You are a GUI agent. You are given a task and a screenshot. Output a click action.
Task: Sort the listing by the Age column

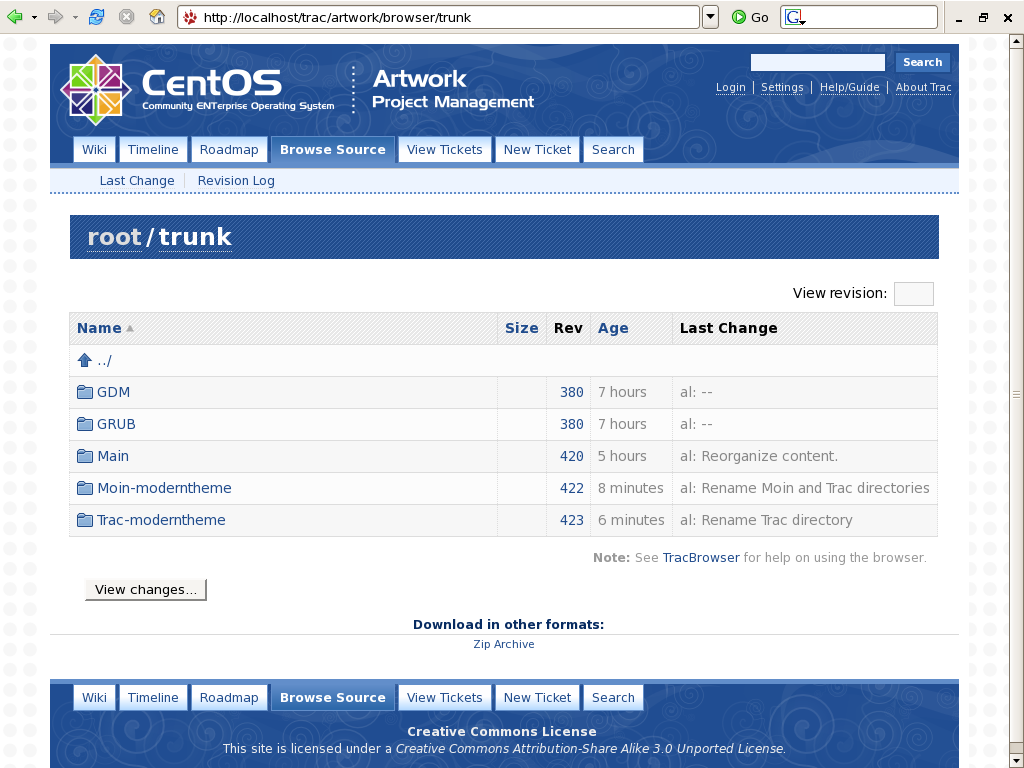(x=613, y=328)
